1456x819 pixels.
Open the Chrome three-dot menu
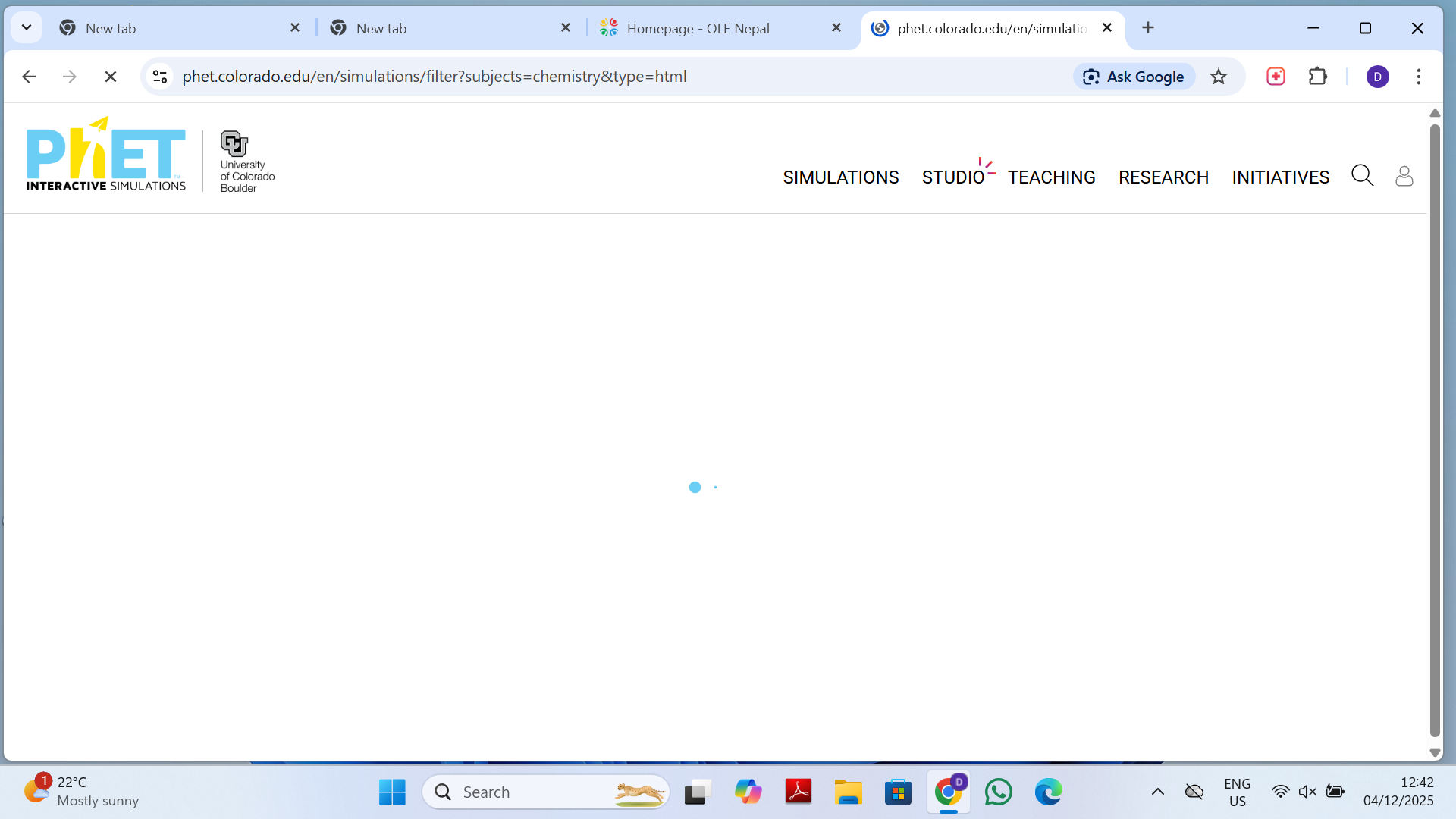point(1418,77)
